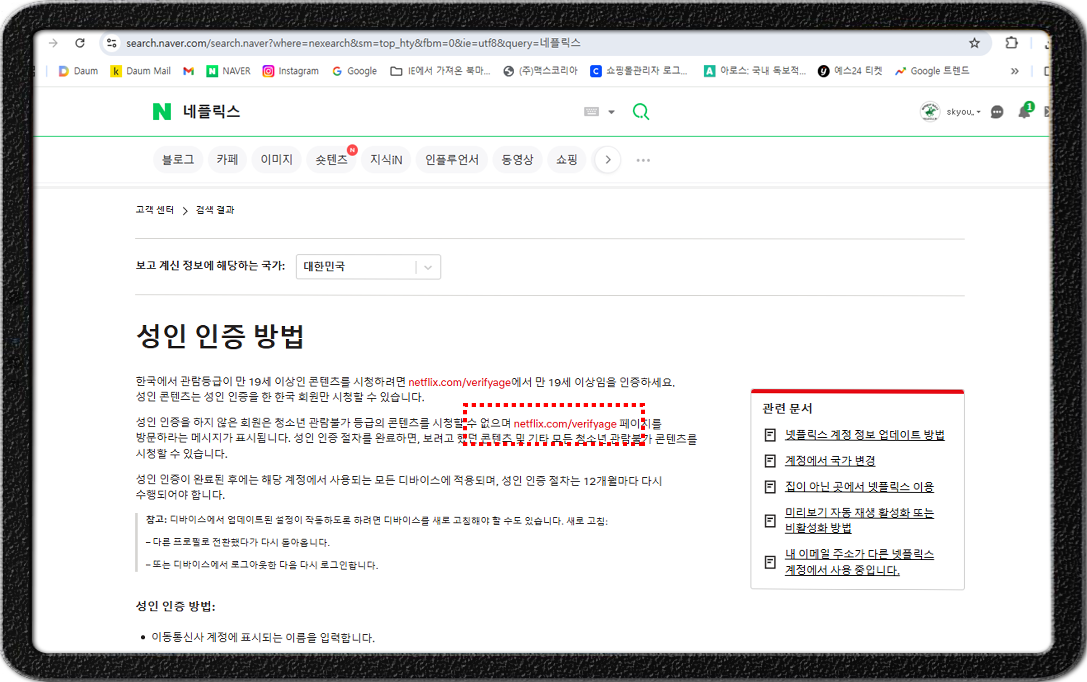Open the on-screen keyboard icon
Image resolution: width=1087 pixels, height=682 pixels.
click(x=591, y=112)
